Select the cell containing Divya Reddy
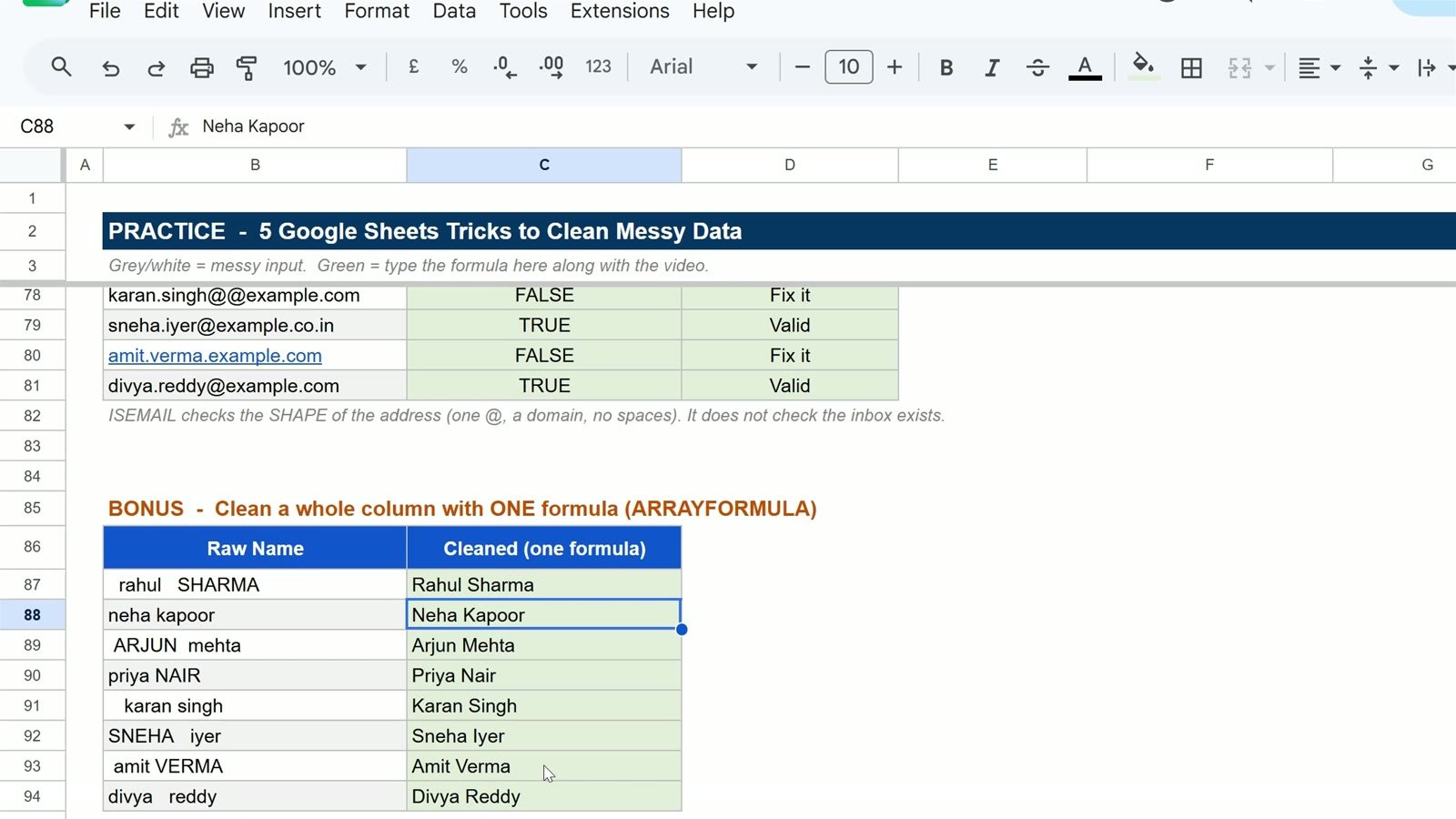This screenshot has height=819, width=1456. (x=544, y=796)
